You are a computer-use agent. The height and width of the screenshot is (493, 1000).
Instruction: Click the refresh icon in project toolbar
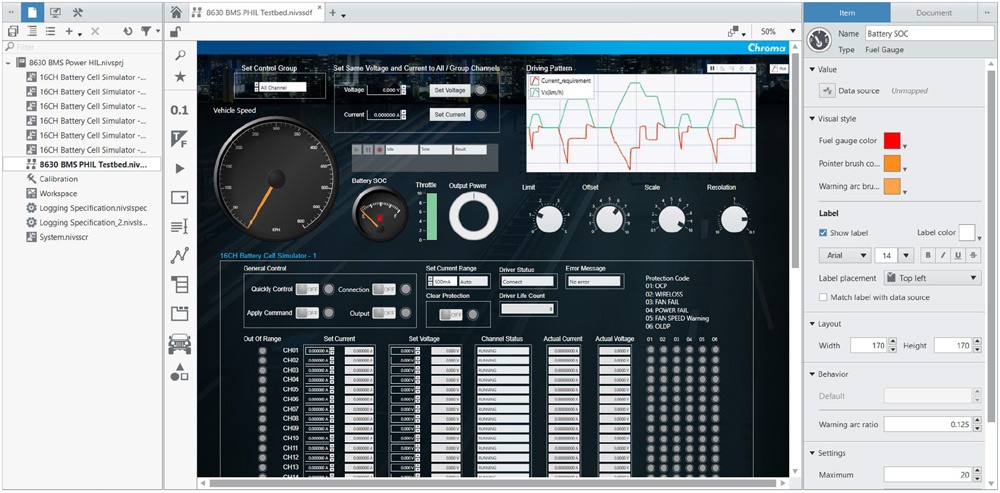pos(128,32)
